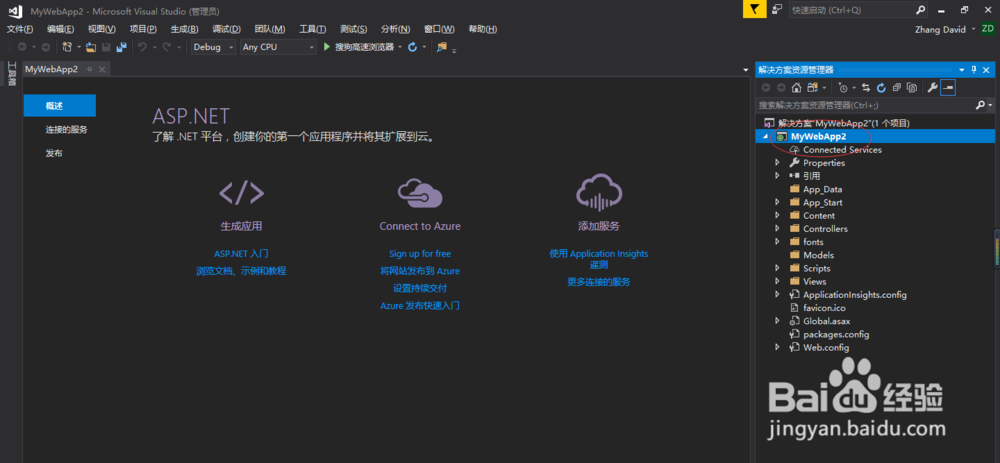Click the Solution Explorer back arrow
The height and width of the screenshot is (463, 1000).
(766, 88)
